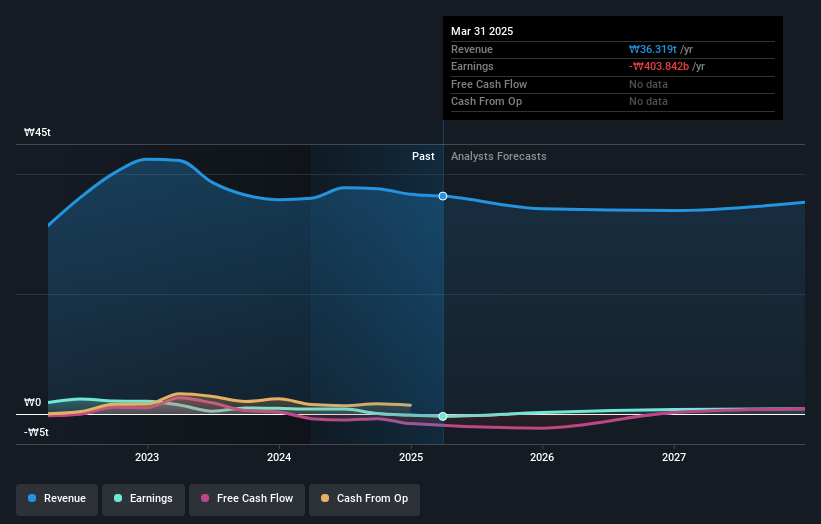Toggle the Free Cash Flow legend button
Viewport: 821px width, 524px height.
pos(247,499)
